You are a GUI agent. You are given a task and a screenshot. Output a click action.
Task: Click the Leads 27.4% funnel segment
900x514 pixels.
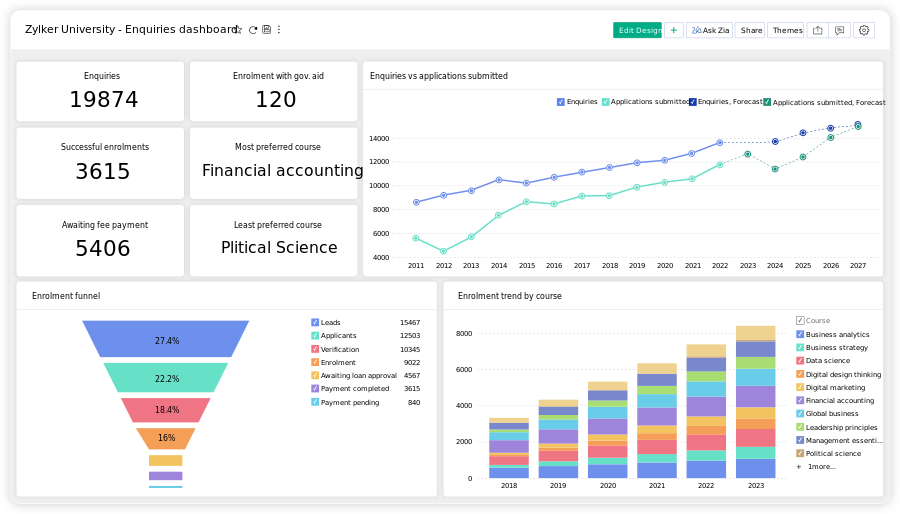166,340
